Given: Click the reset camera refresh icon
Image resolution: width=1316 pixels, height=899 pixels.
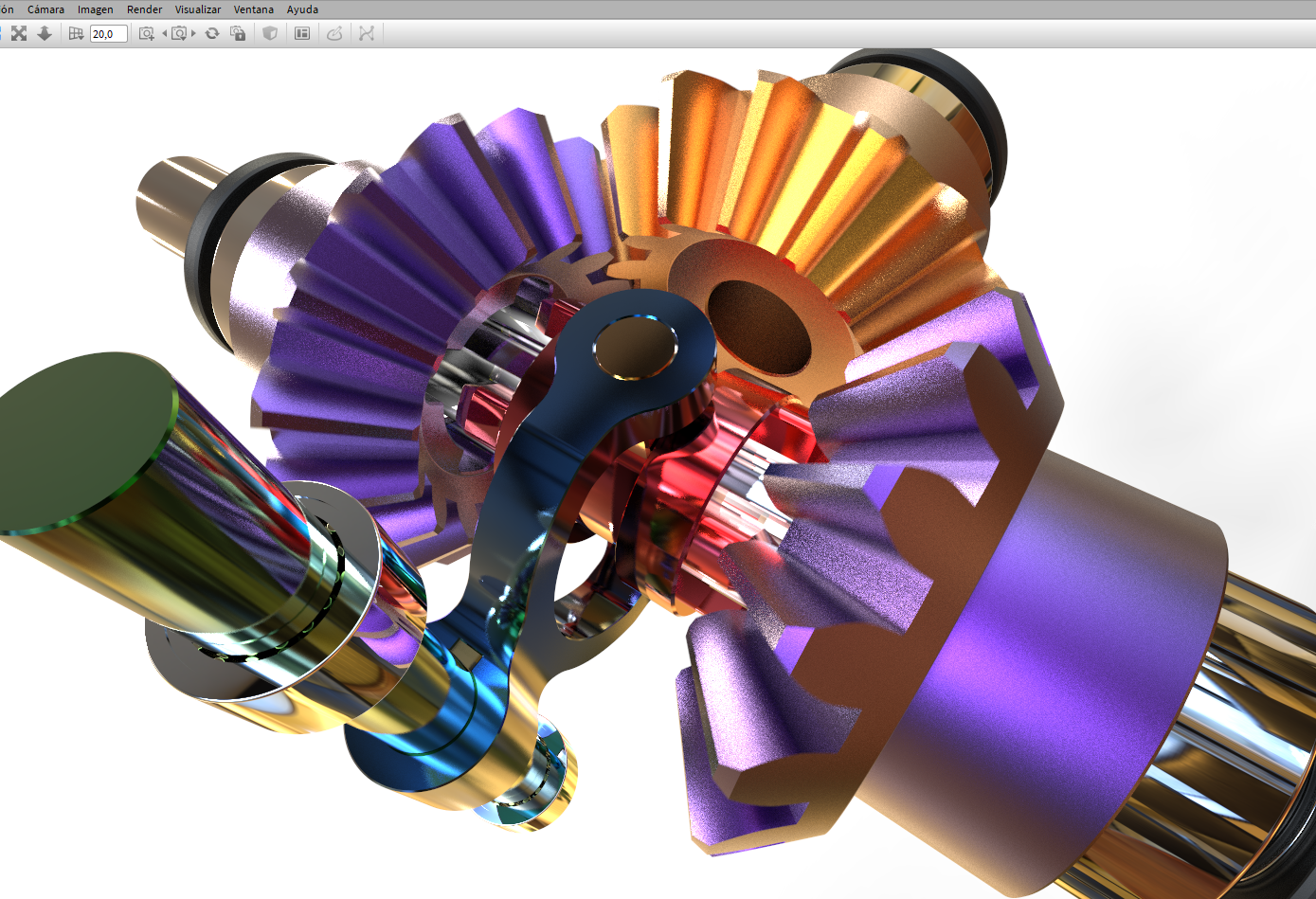Looking at the screenshot, I should pyautogui.click(x=212, y=33).
